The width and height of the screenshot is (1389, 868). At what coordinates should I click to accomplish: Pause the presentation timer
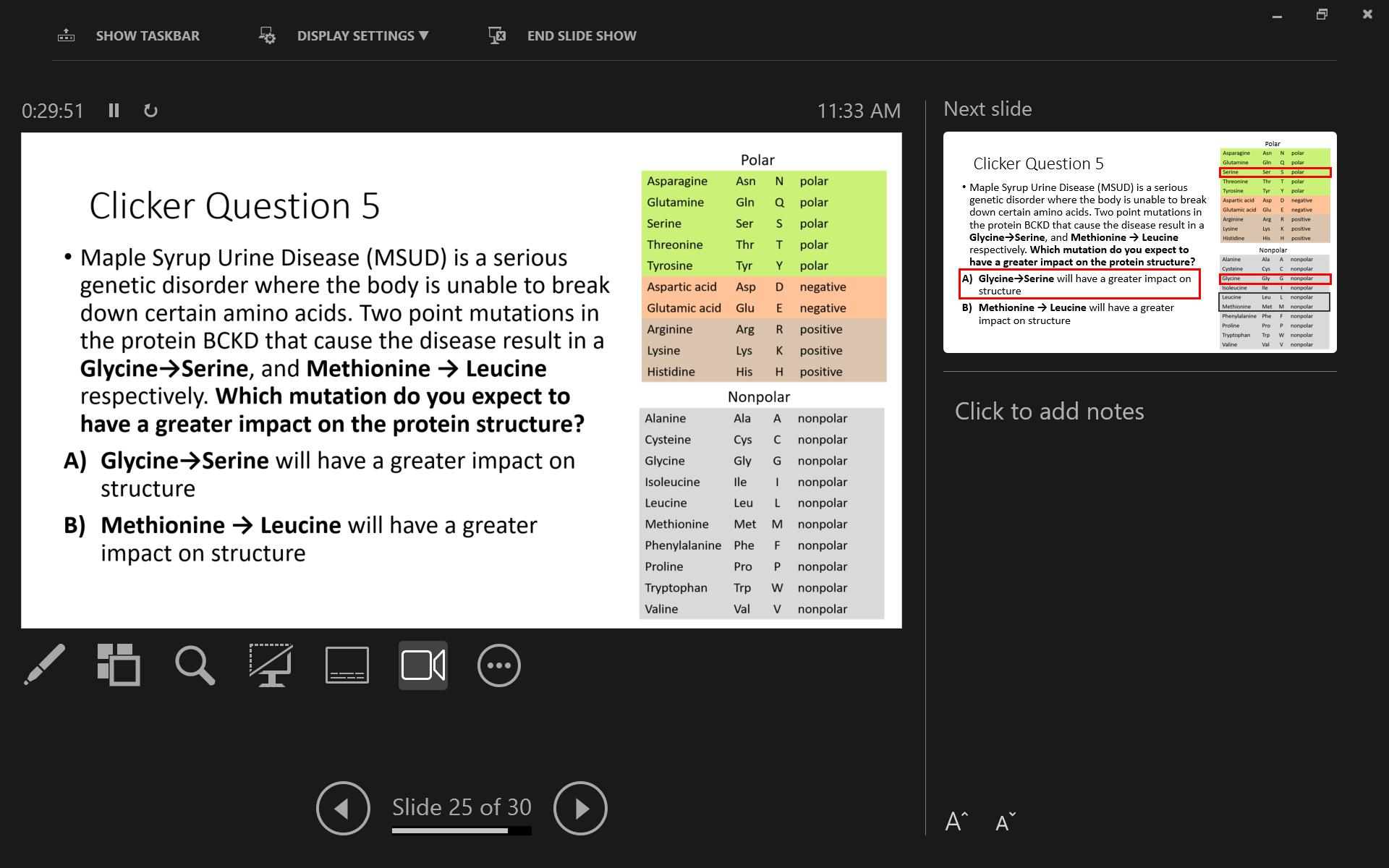(114, 111)
